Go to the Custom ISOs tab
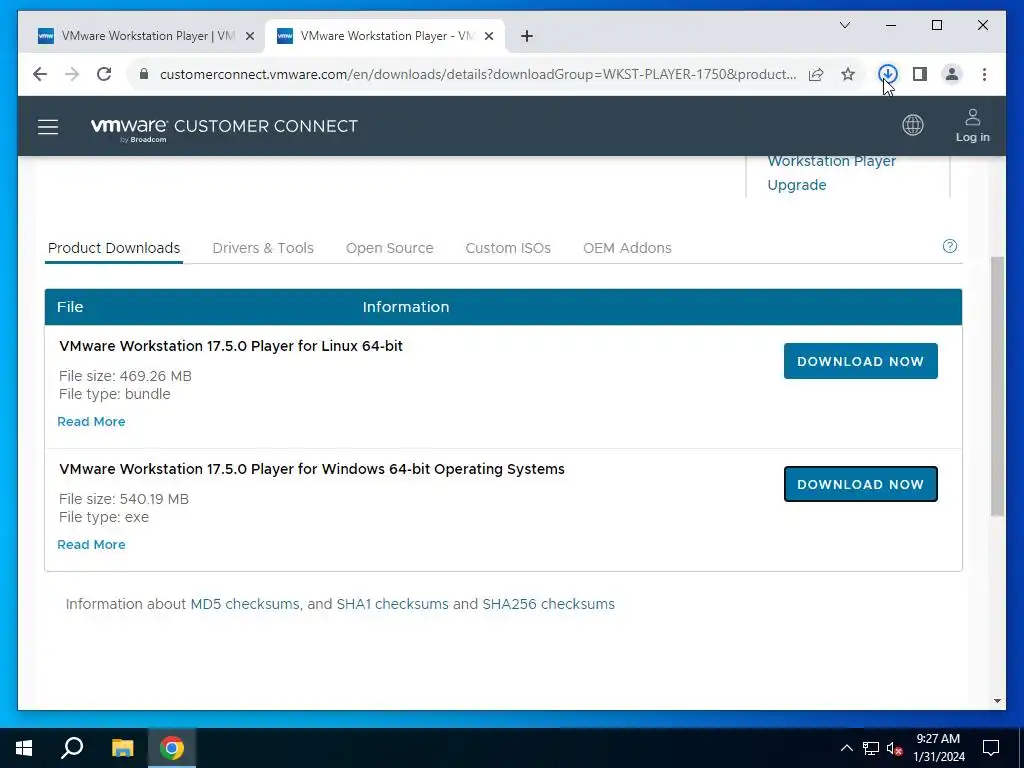Screen dimensions: 1024x768 pyautogui.click(x=508, y=248)
